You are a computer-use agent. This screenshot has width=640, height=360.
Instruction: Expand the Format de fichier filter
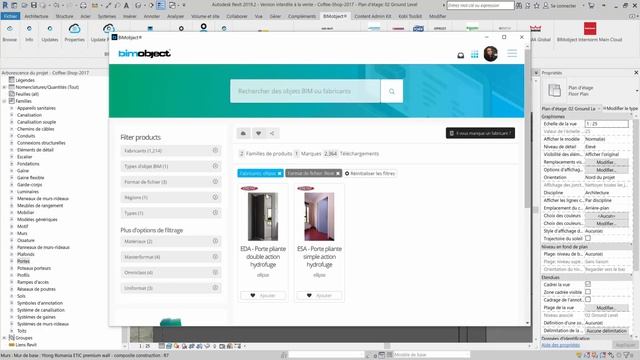coord(171,182)
